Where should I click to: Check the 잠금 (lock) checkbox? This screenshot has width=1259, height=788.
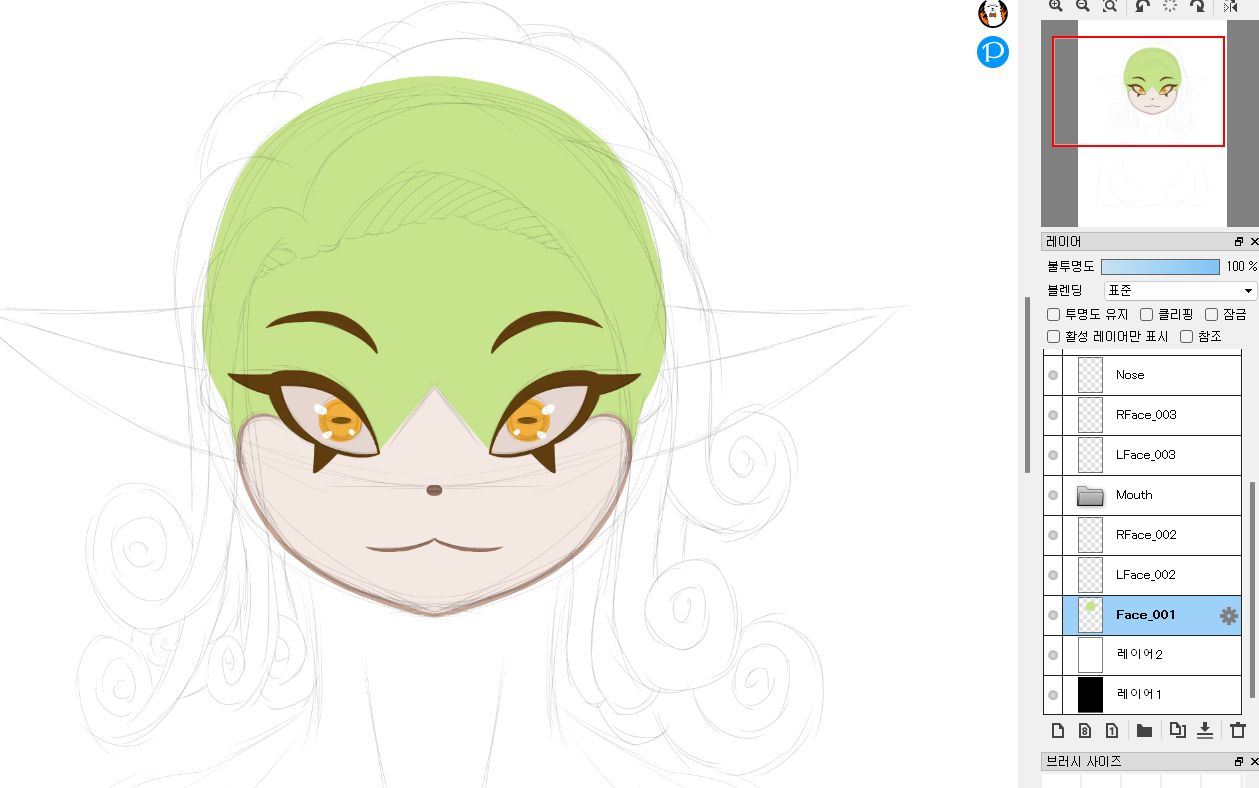tap(1212, 315)
